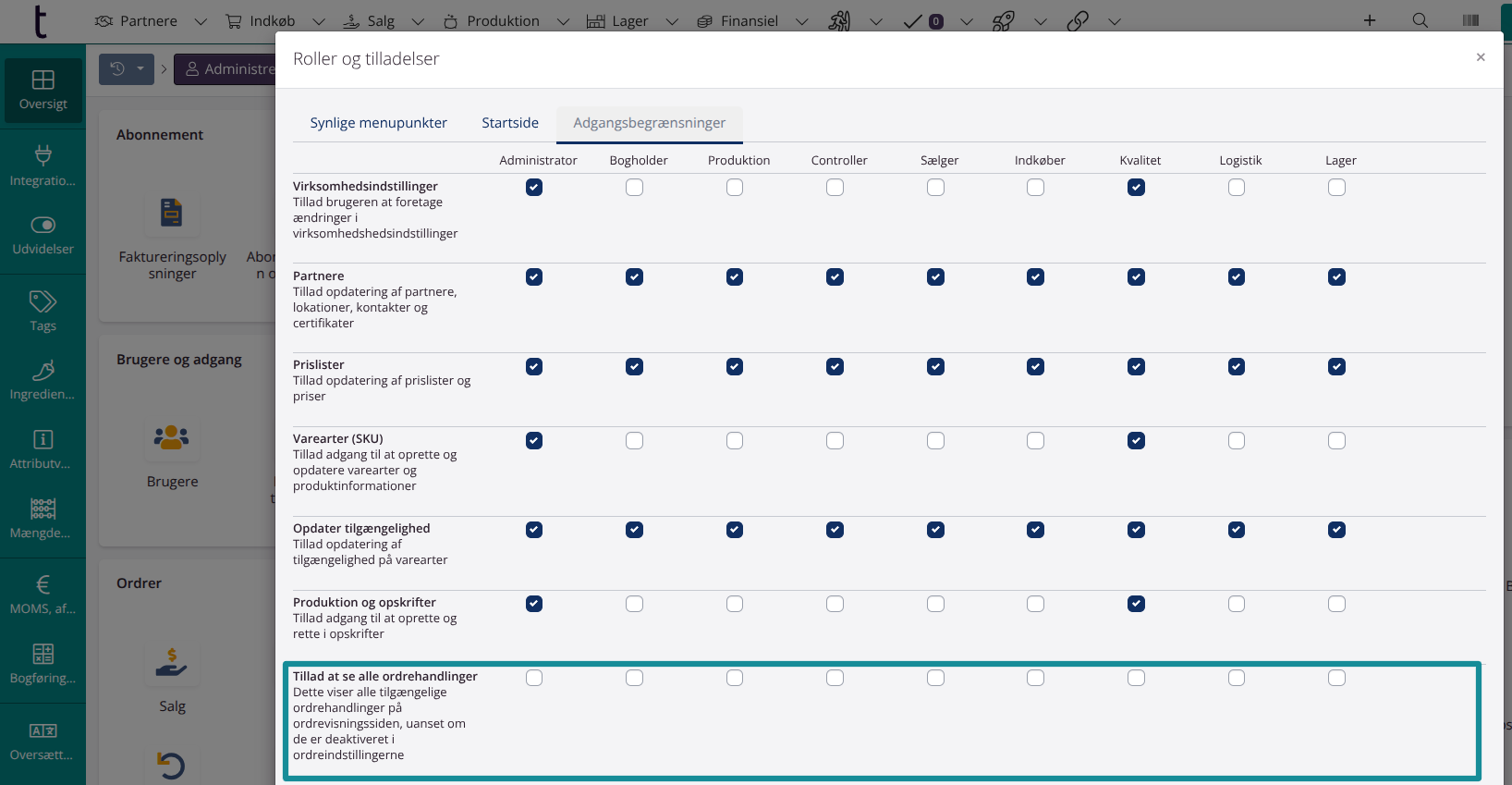Open dropdown arrow next to tasks checkmark
The width and height of the screenshot is (1512, 785).
(967, 21)
